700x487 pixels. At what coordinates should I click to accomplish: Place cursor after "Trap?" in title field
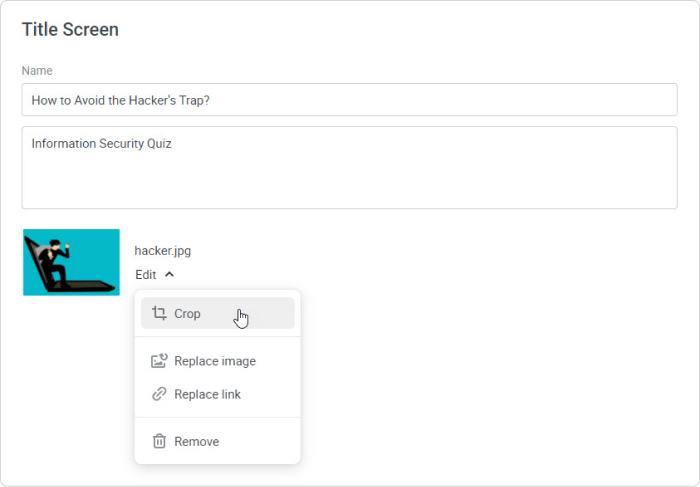pyautogui.click(x=212, y=100)
